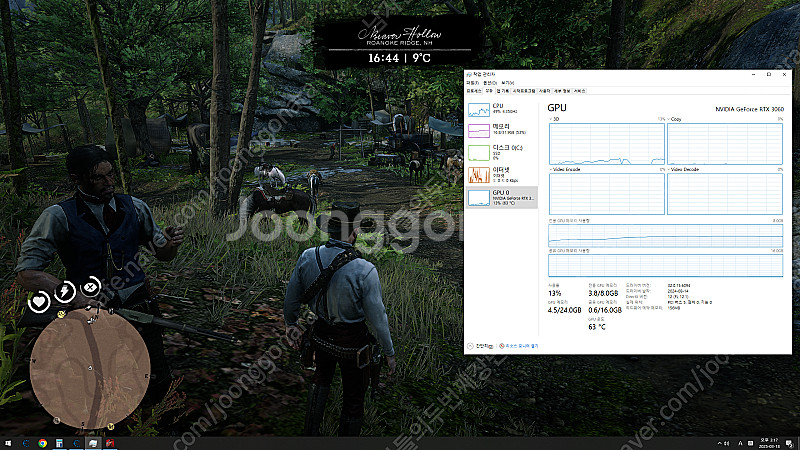Viewport: 800px width, 450px height.
Task: Click the shared GPU memory usage graph
Action: click(665, 265)
